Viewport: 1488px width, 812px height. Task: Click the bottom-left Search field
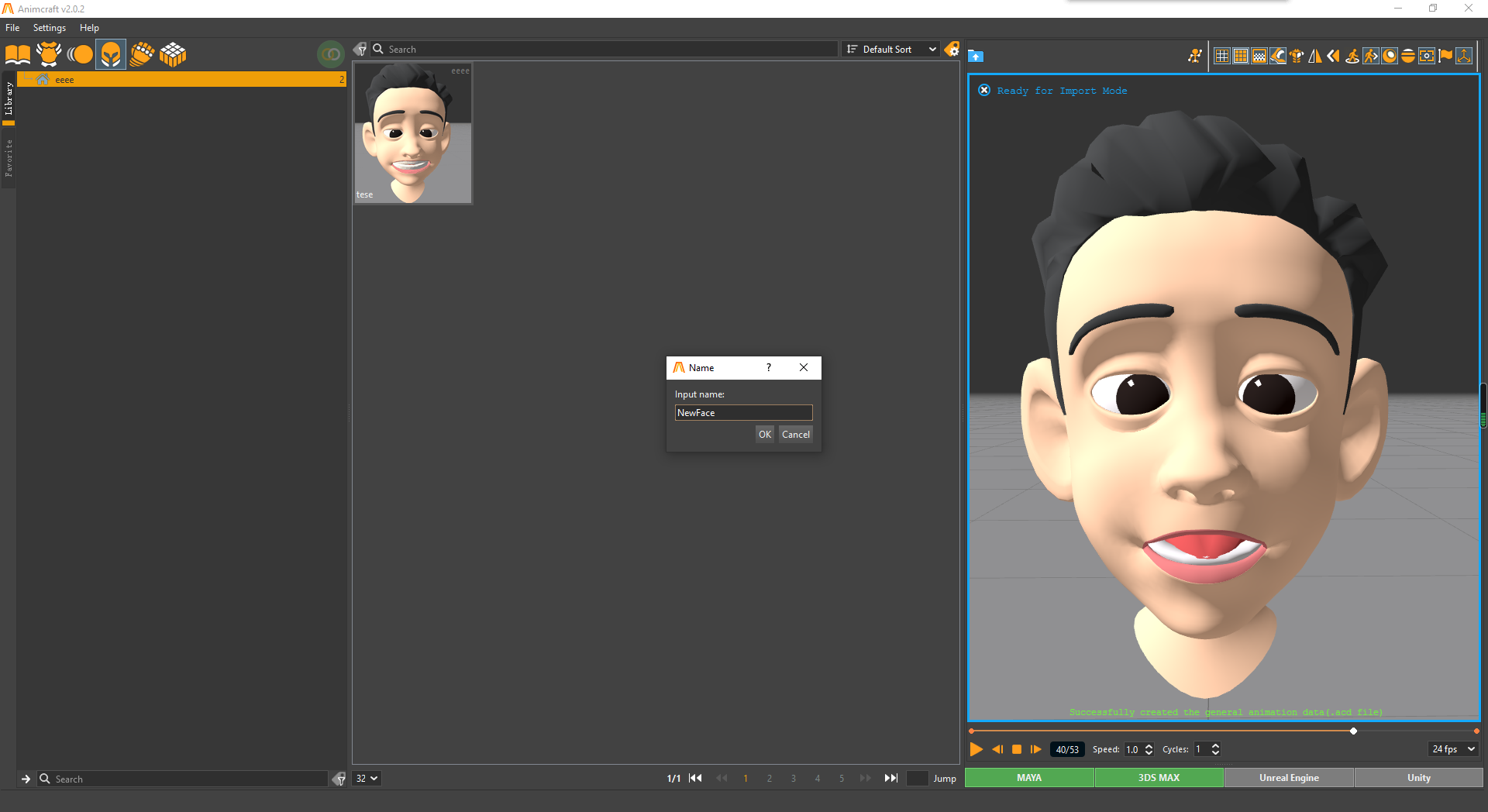pyautogui.click(x=183, y=779)
